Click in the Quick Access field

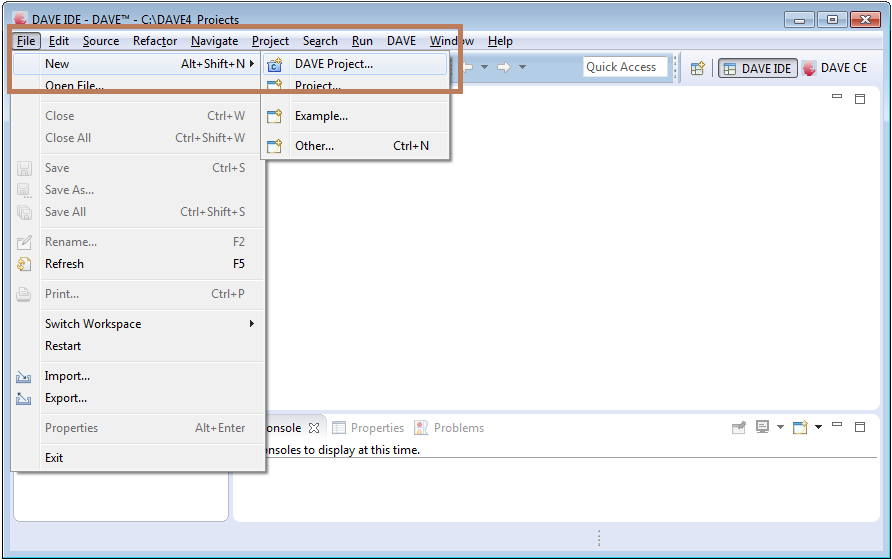625,67
